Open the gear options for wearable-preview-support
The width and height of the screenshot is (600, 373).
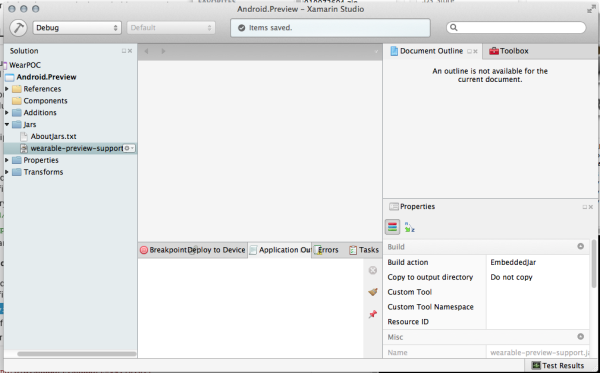[x=129, y=148]
